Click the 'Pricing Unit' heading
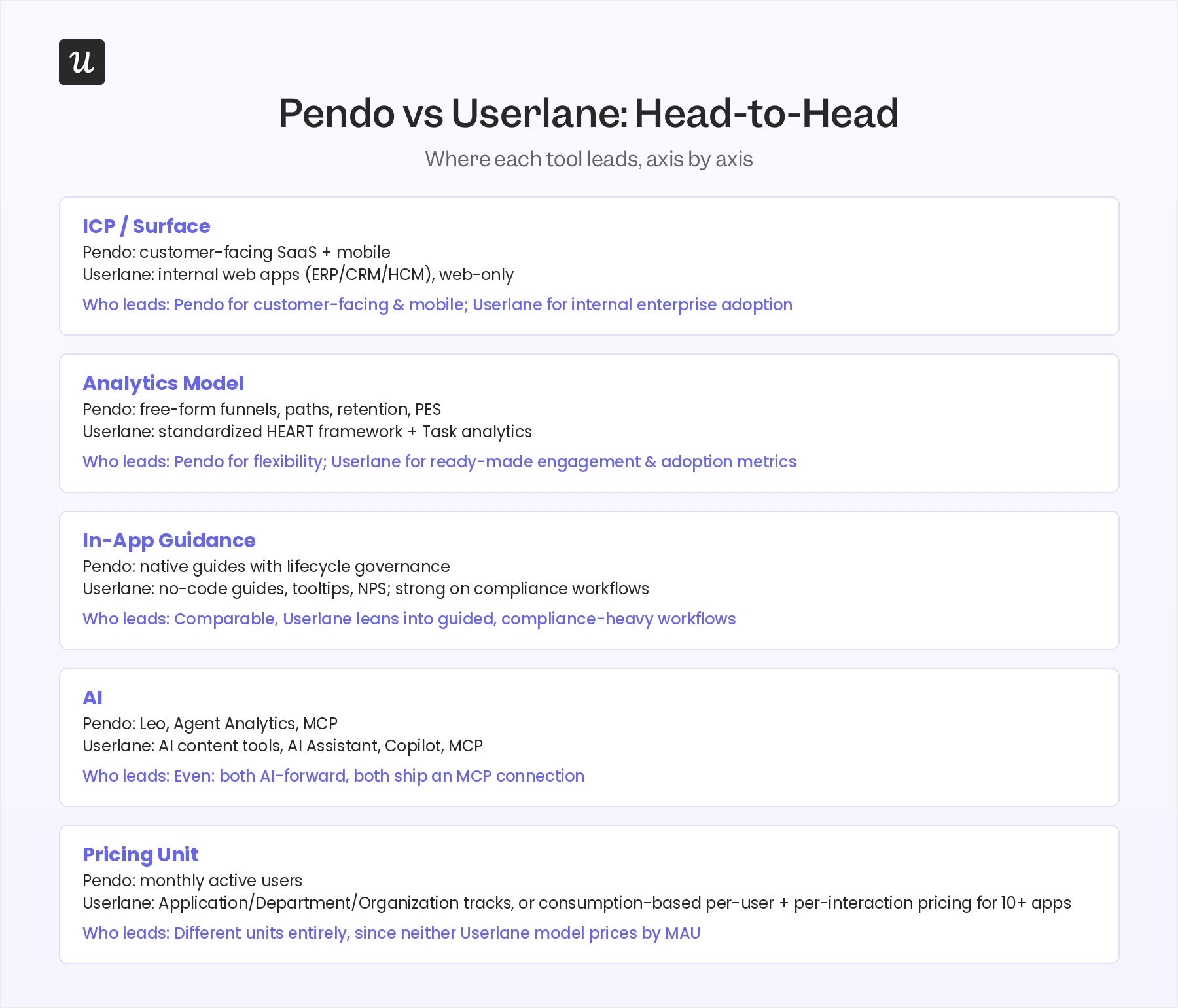This screenshot has height=1008, width=1178. point(140,855)
